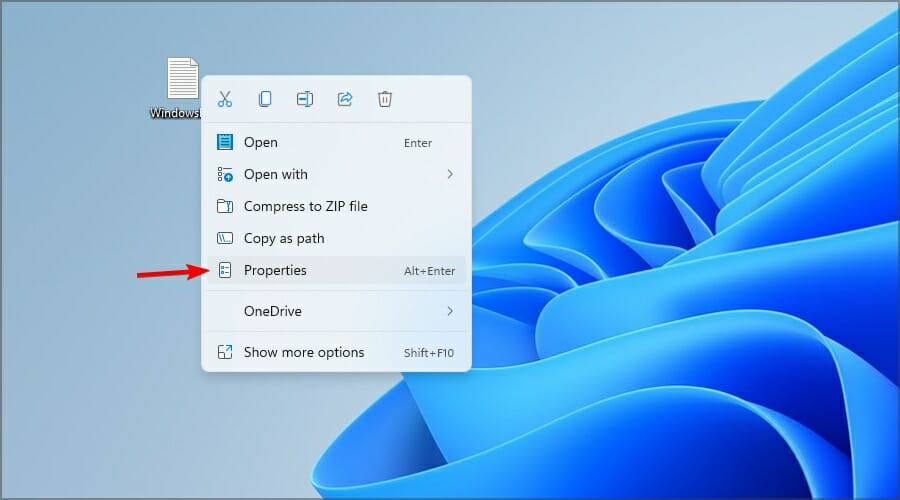
Task: Click the Delete trash icon
Action: 385,99
